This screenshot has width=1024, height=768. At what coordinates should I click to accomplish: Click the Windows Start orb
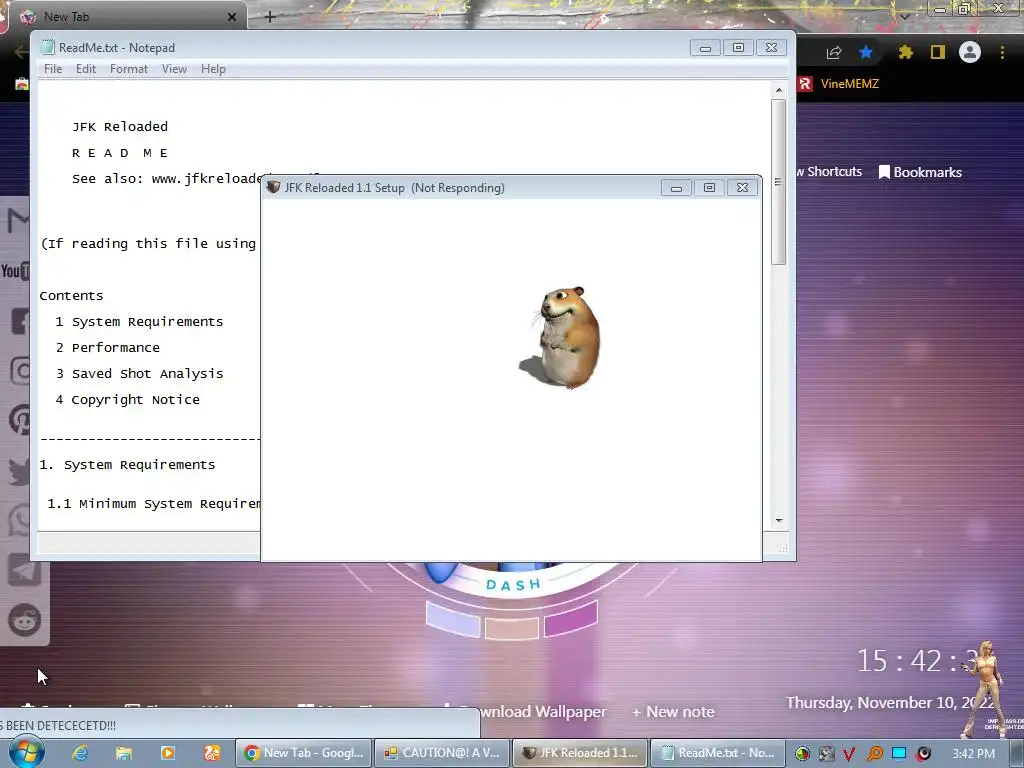coord(26,753)
